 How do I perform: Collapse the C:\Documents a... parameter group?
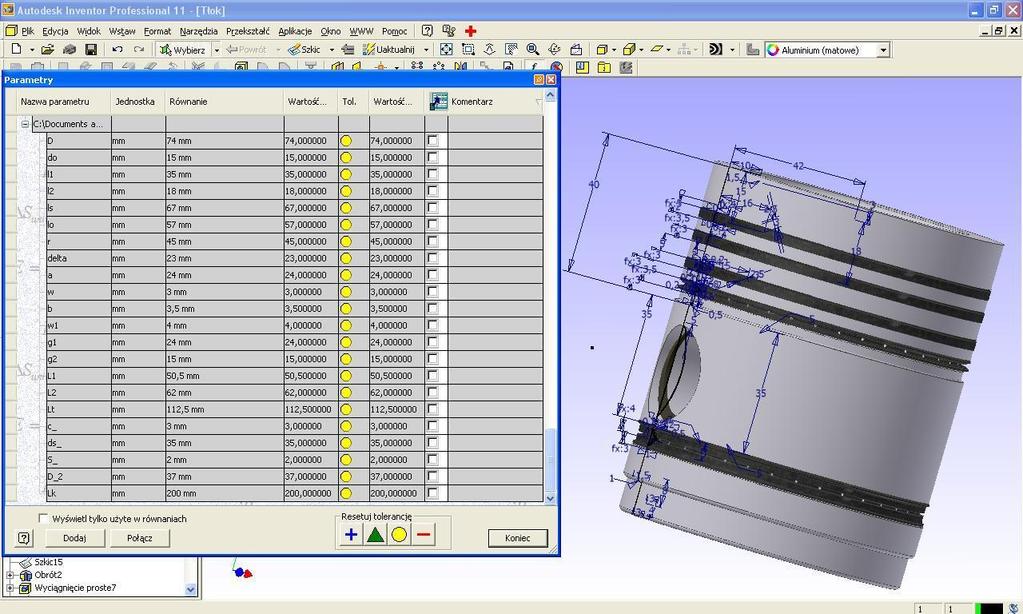point(25,123)
